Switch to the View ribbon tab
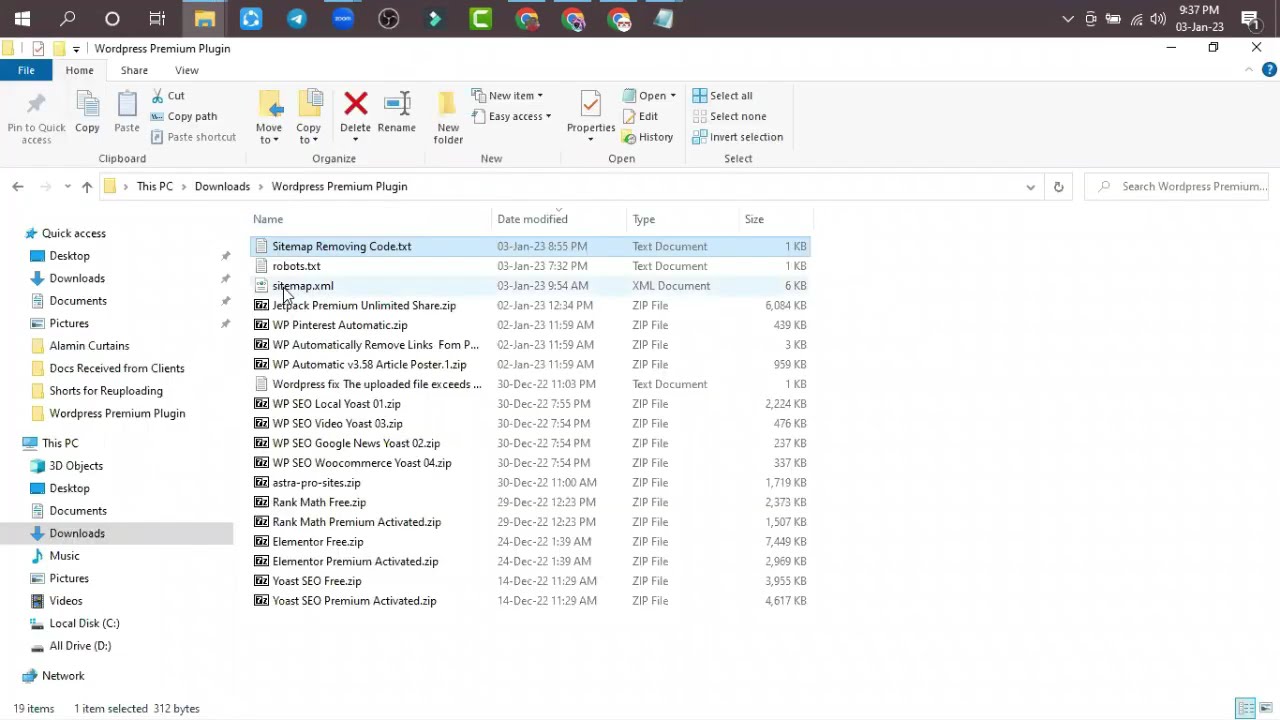1280x720 pixels. tap(187, 70)
